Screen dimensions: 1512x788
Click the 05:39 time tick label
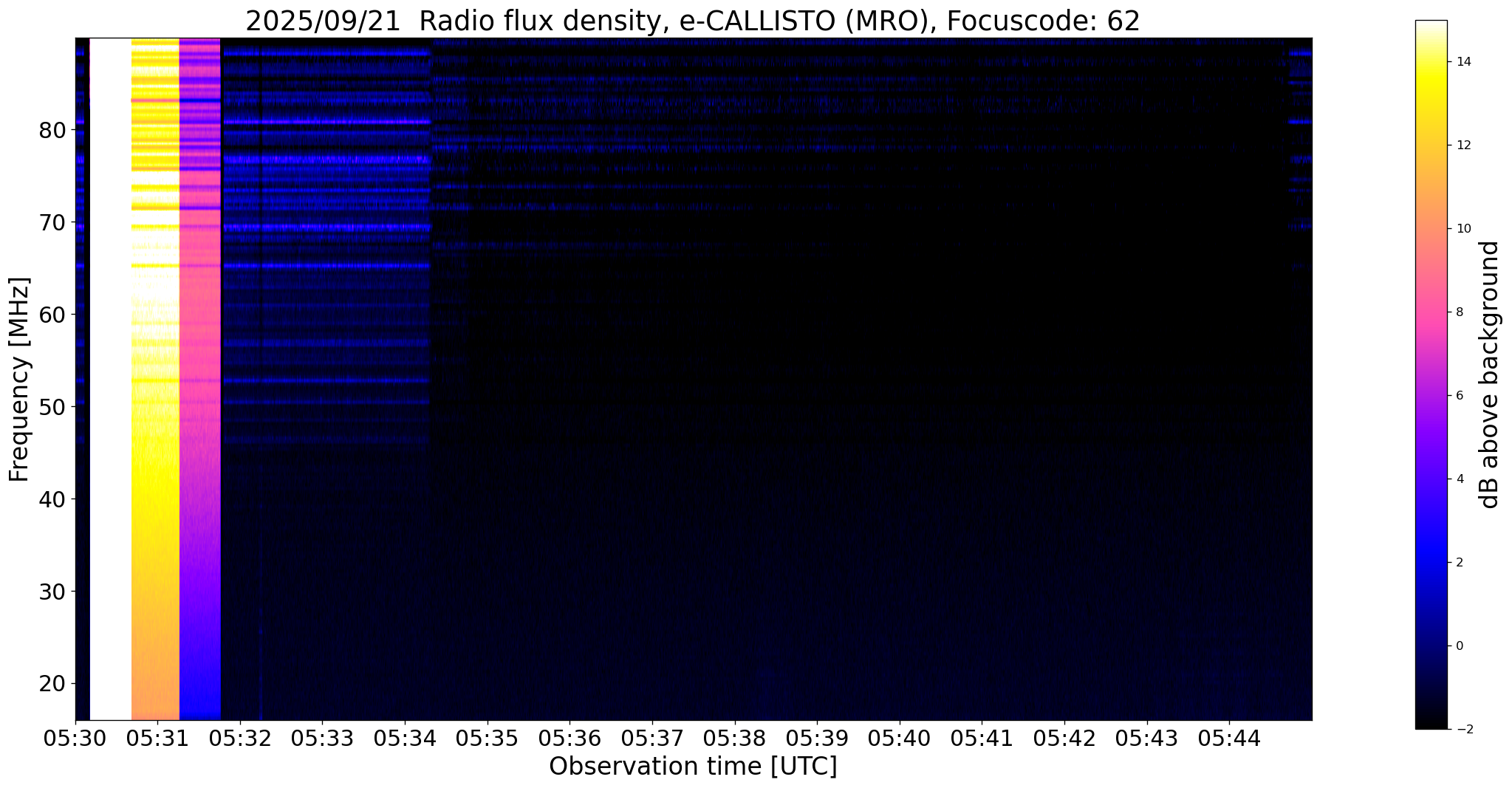[x=817, y=738]
